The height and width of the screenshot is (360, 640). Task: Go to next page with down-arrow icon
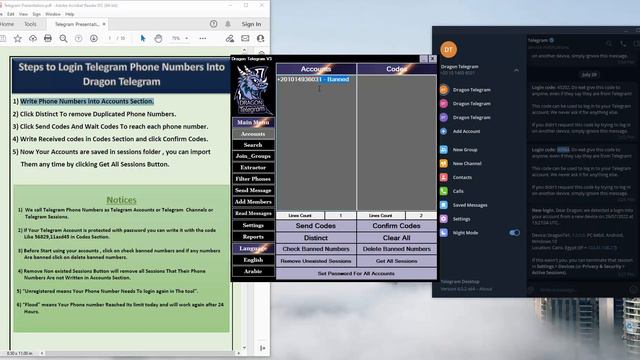(x=93, y=38)
